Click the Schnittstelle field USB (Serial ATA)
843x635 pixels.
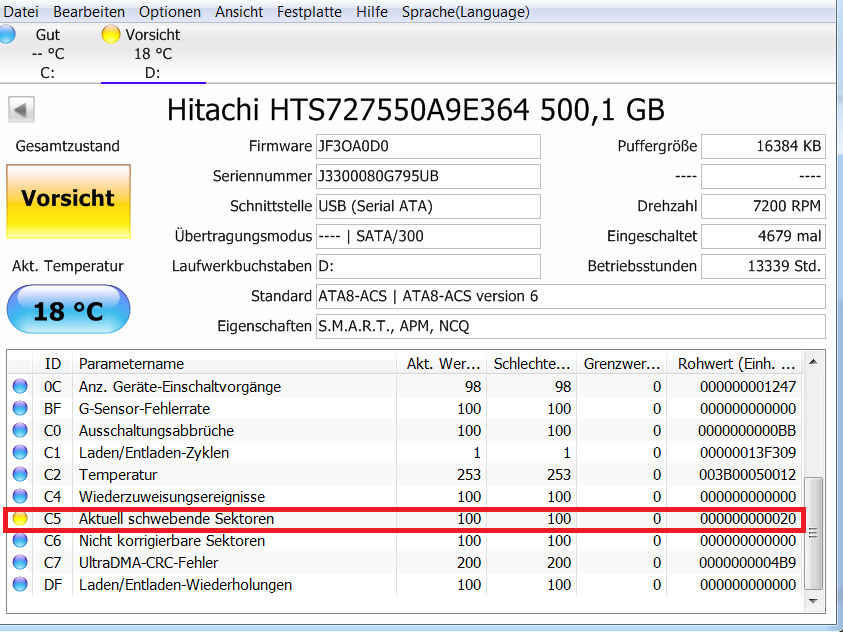428,206
